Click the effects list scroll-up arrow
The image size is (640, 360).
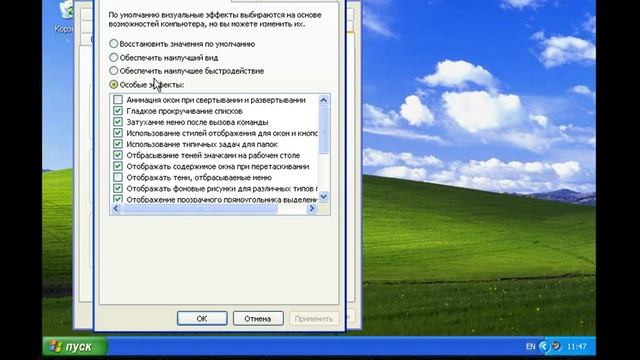(x=324, y=100)
